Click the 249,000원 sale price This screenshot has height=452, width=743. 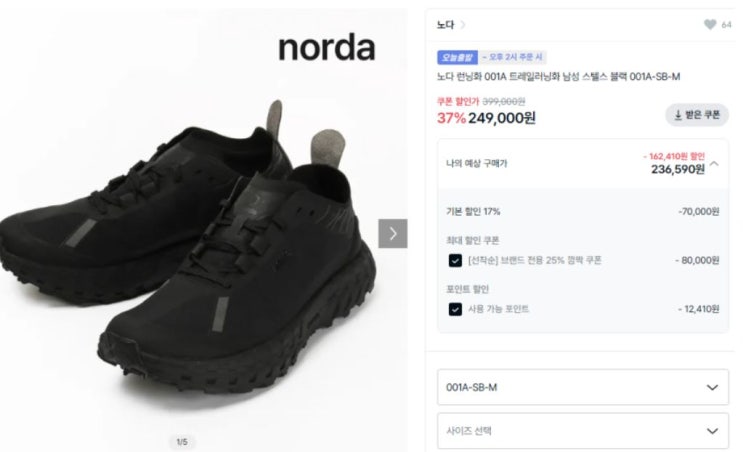(x=502, y=118)
